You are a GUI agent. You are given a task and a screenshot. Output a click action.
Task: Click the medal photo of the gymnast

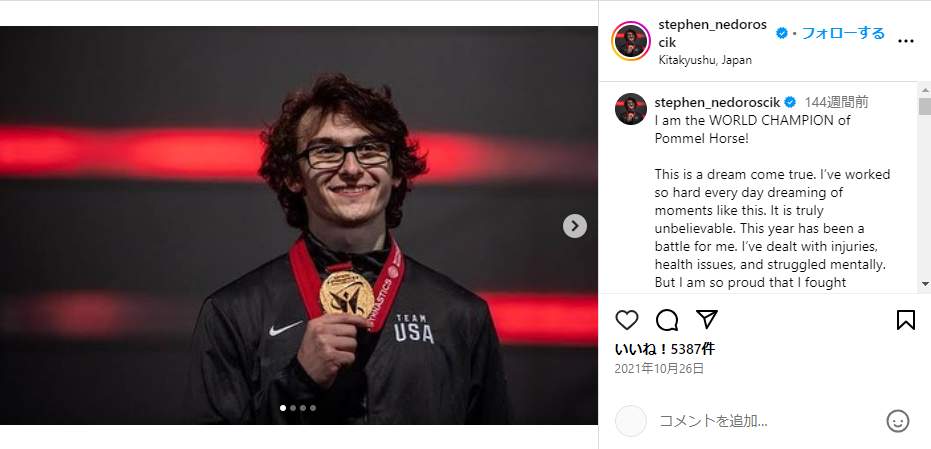click(x=299, y=226)
